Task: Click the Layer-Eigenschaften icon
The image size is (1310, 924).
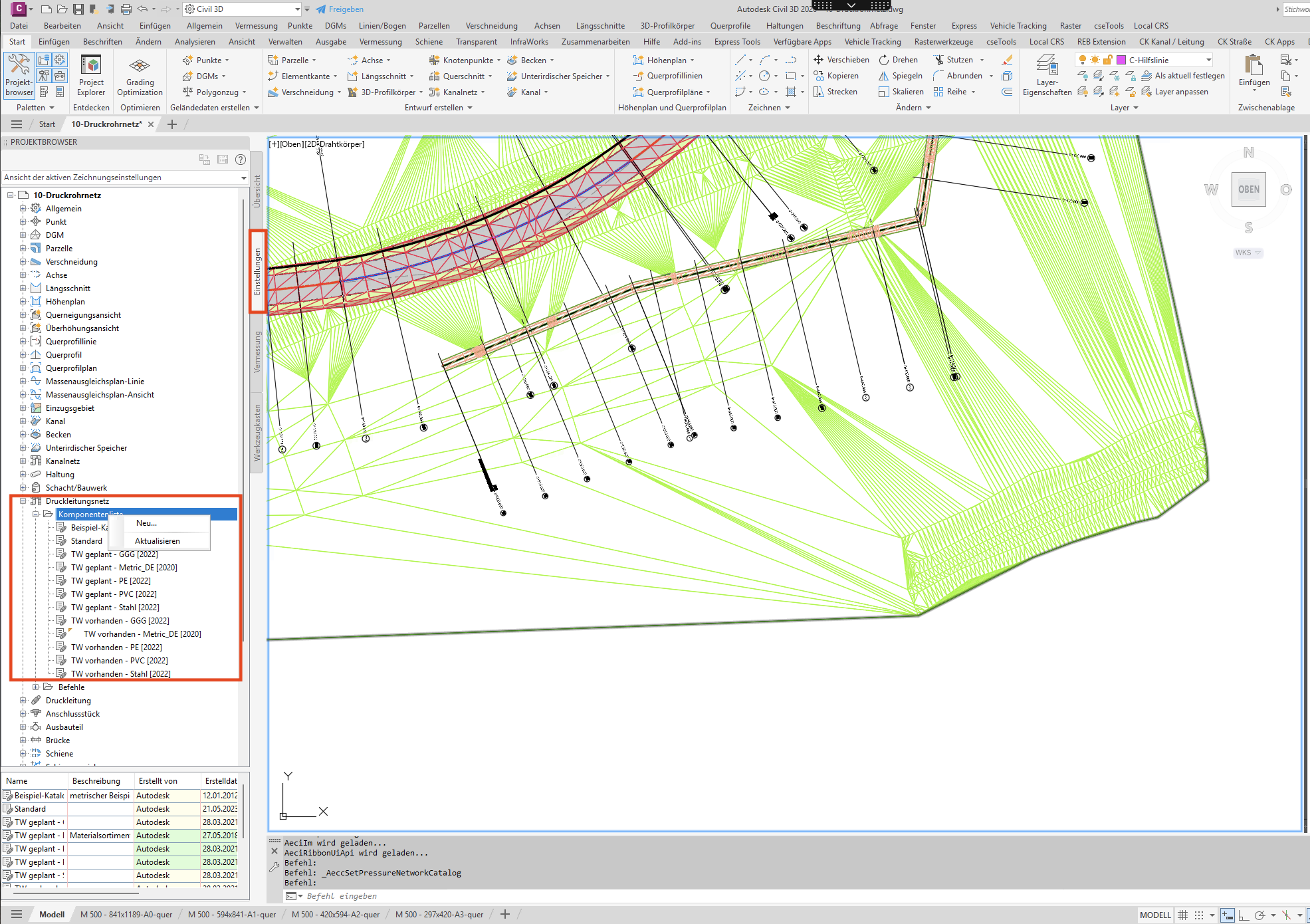Action: (1047, 76)
